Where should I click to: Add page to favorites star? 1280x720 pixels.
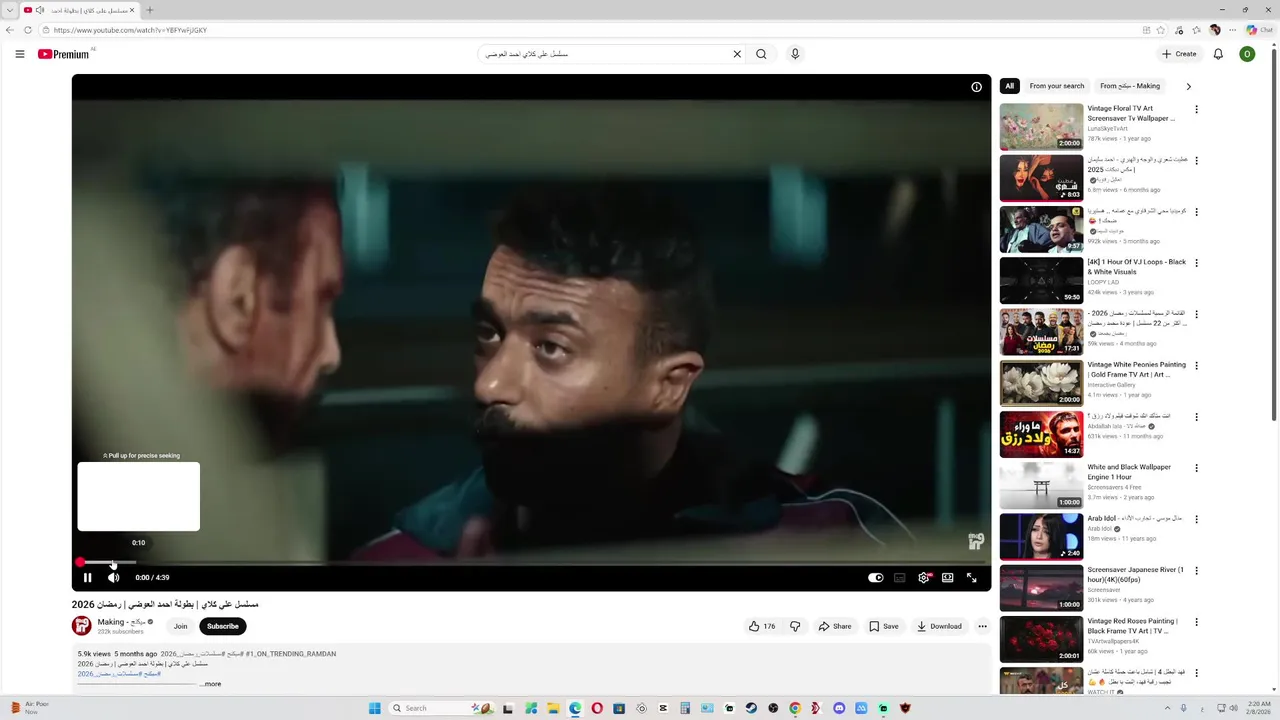point(1160,30)
